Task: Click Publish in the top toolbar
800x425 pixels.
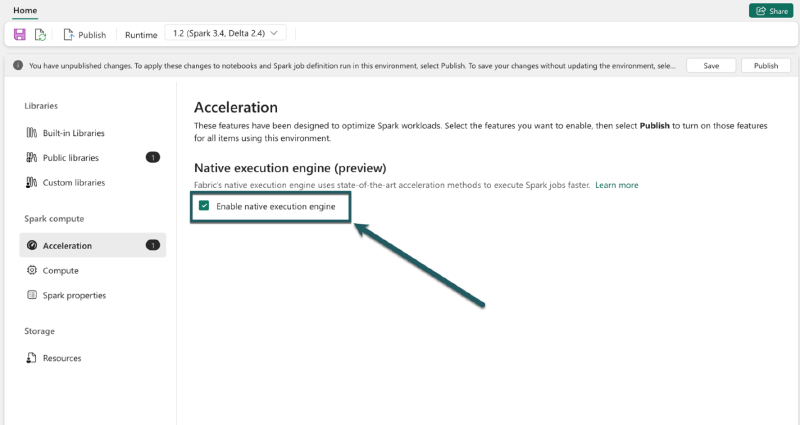Action: [x=84, y=34]
